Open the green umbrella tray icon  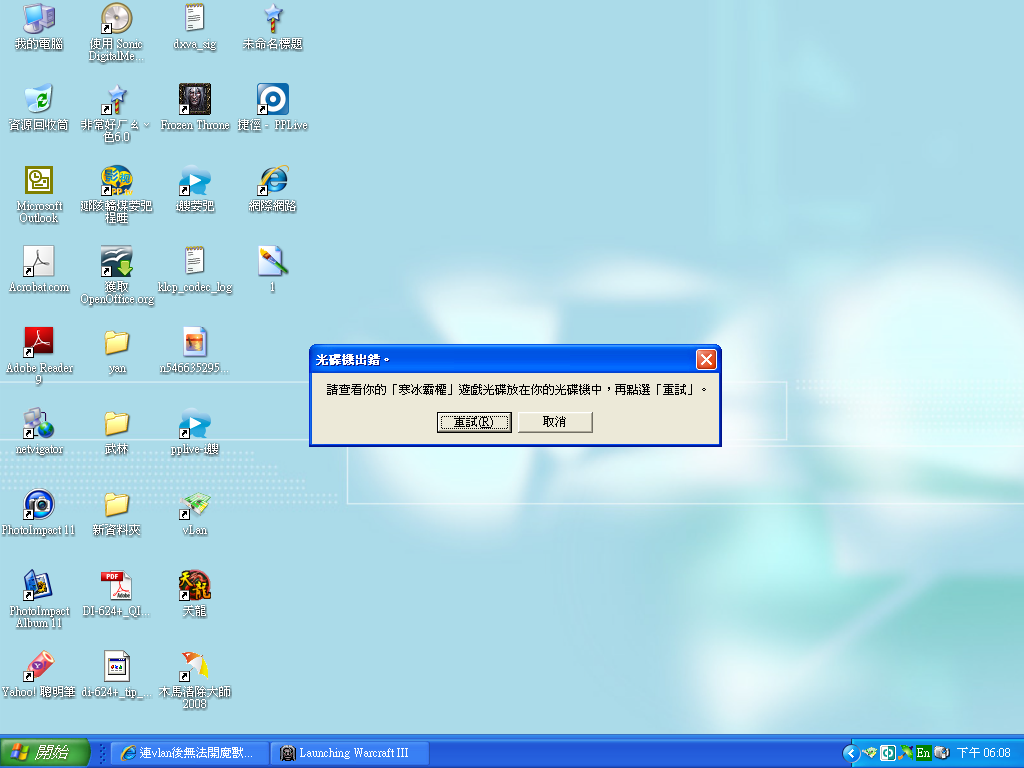click(905, 753)
